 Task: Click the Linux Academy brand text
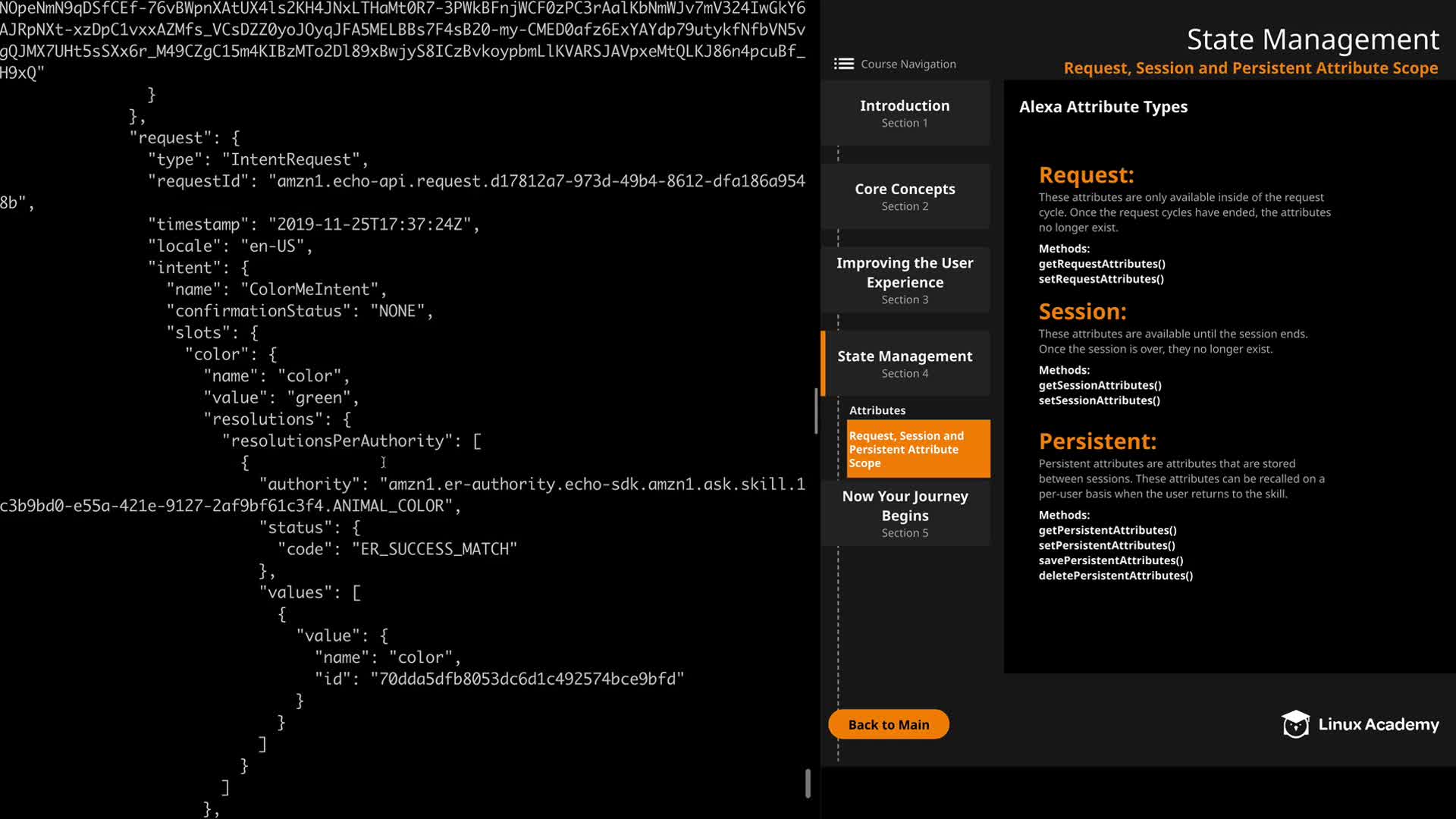(1378, 724)
